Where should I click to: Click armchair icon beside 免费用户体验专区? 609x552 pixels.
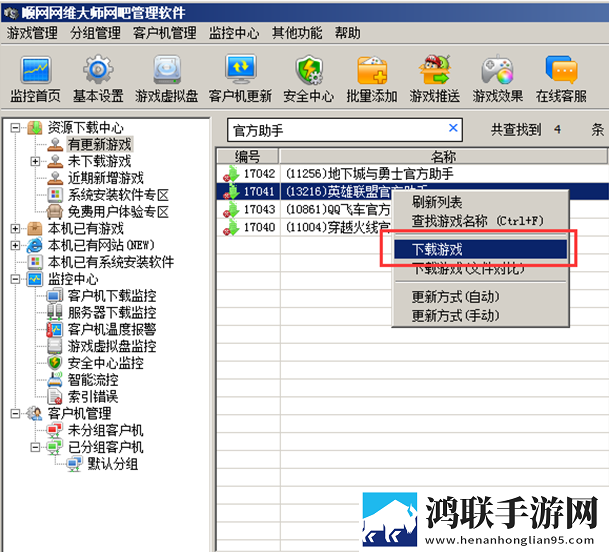pyautogui.click(x=55, y=212)
